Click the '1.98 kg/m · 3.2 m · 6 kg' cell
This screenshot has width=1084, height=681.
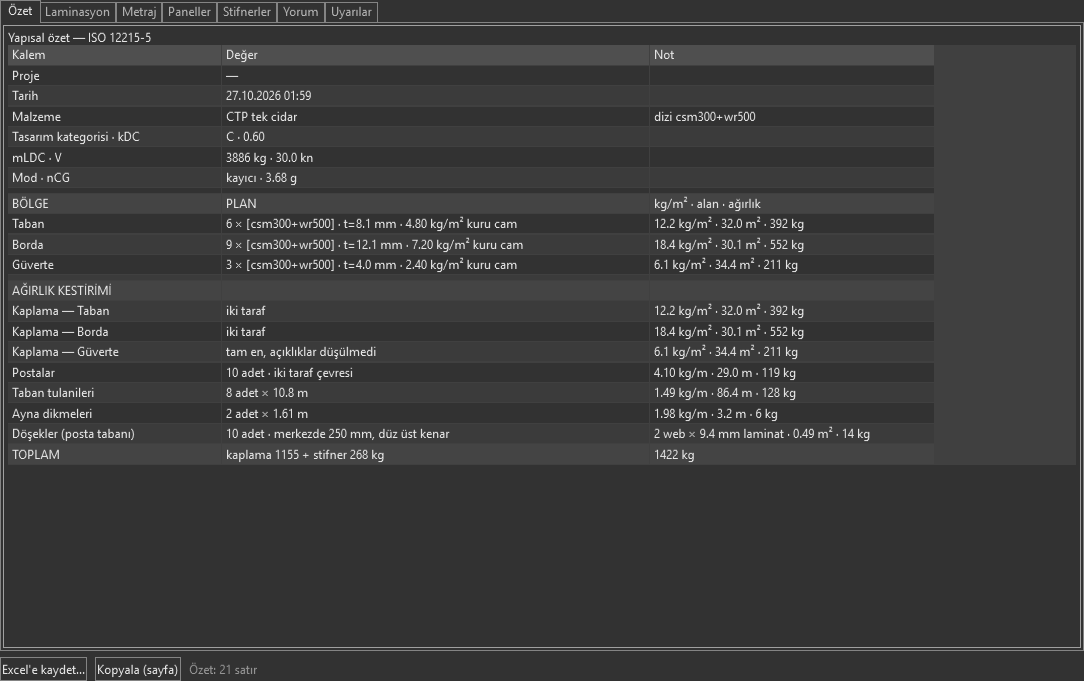(792, 413)
